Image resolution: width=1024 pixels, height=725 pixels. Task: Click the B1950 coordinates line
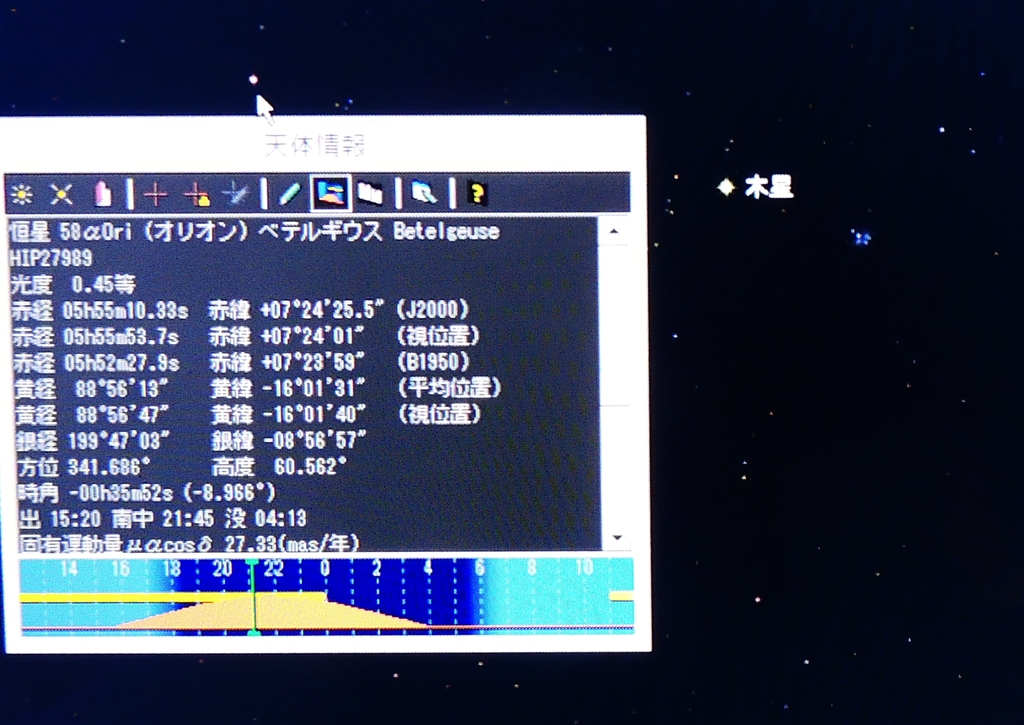(241, 362)
